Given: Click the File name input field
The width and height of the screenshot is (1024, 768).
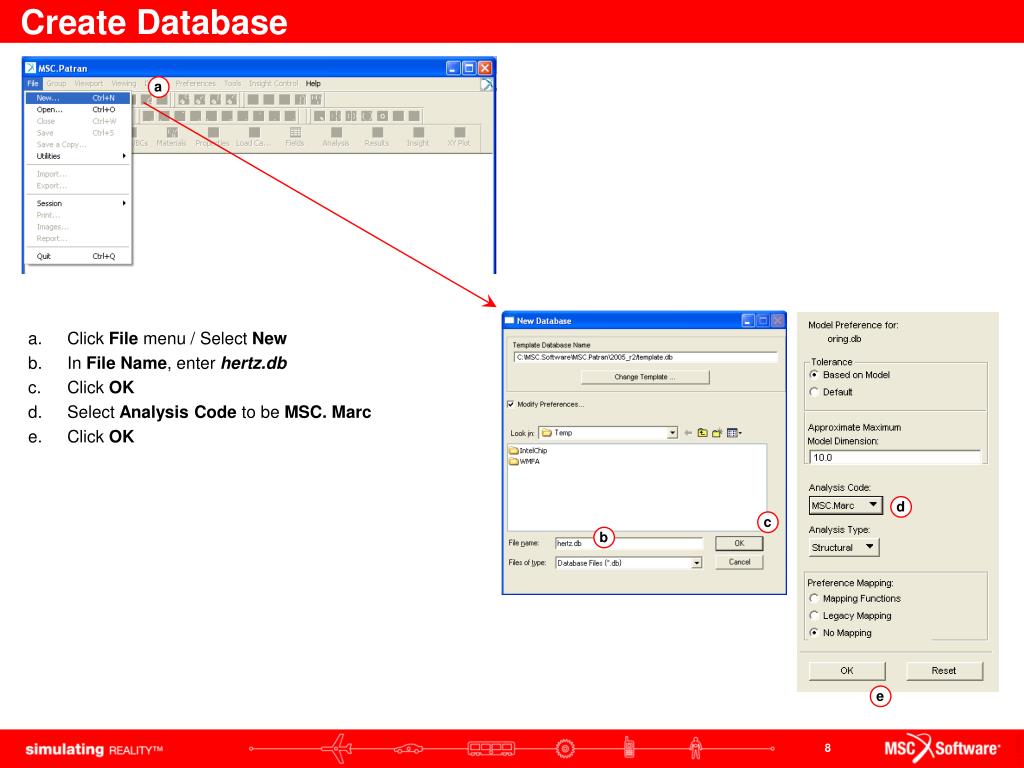Looking at the screenshot, I should 628,543.
